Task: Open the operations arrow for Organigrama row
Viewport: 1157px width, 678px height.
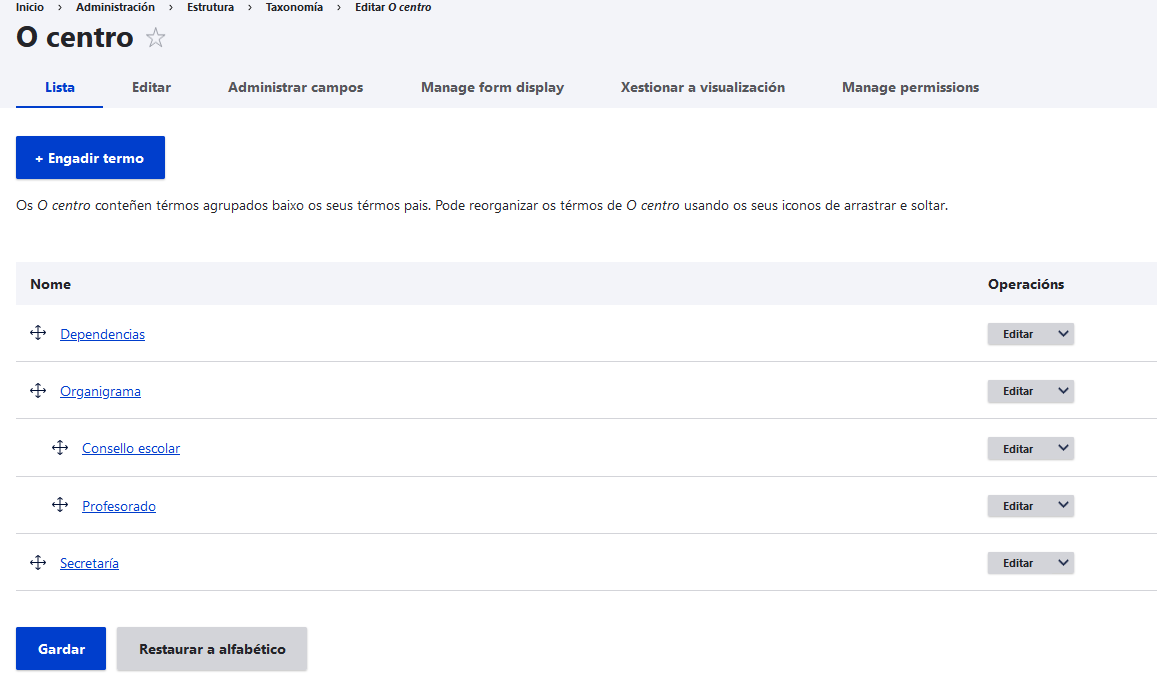Action: (x=1062, y=391)
